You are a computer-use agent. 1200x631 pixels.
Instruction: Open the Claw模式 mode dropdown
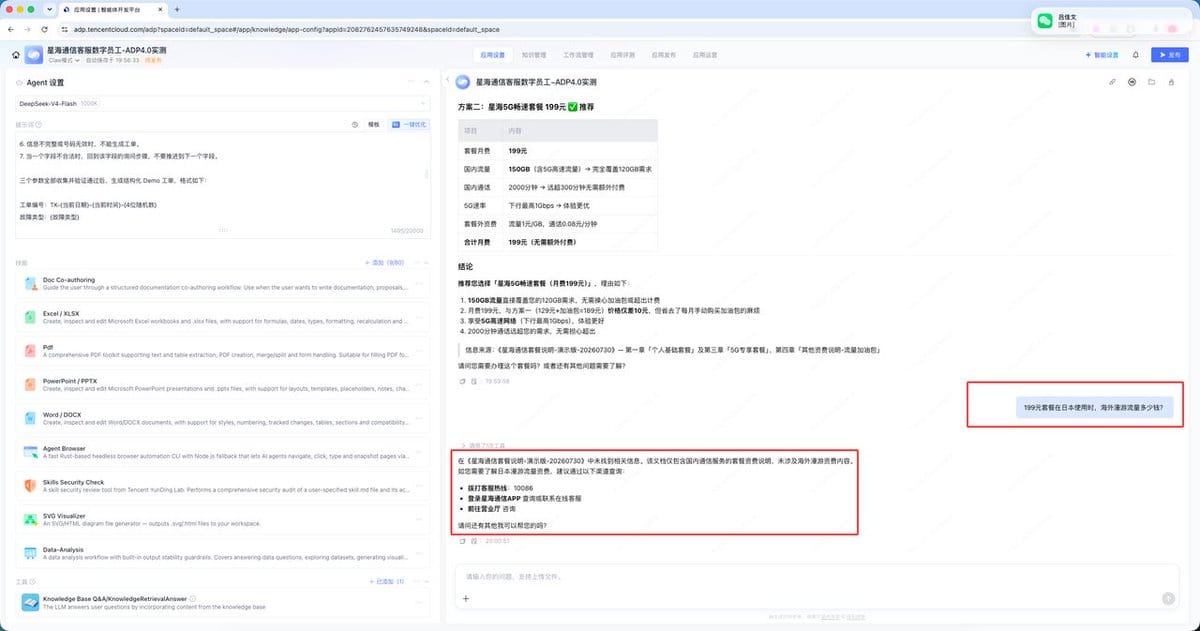(64, 60)
